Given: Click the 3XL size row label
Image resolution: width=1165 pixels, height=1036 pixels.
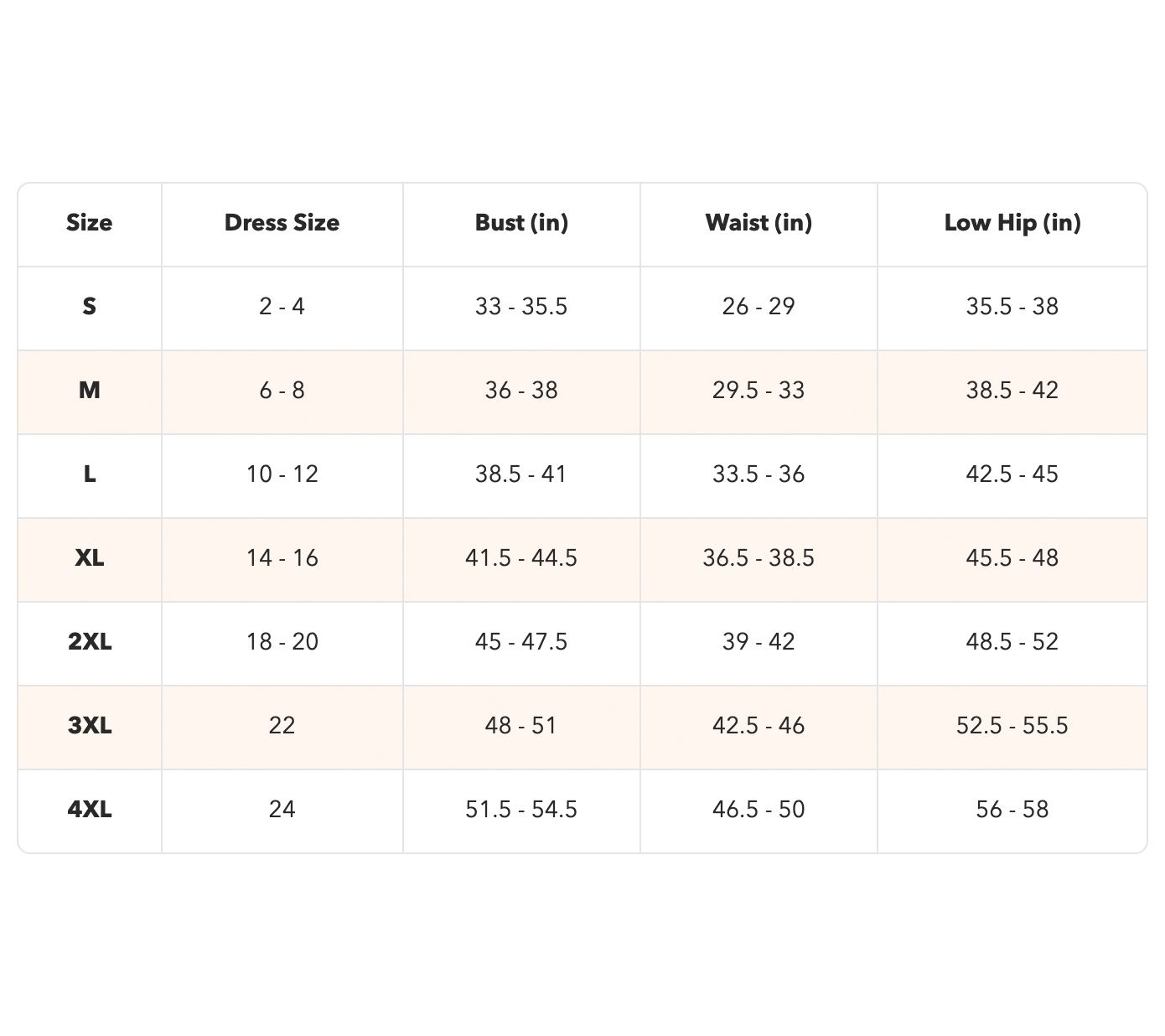Looking at the screenshot, I should click(x=89, y=726).
